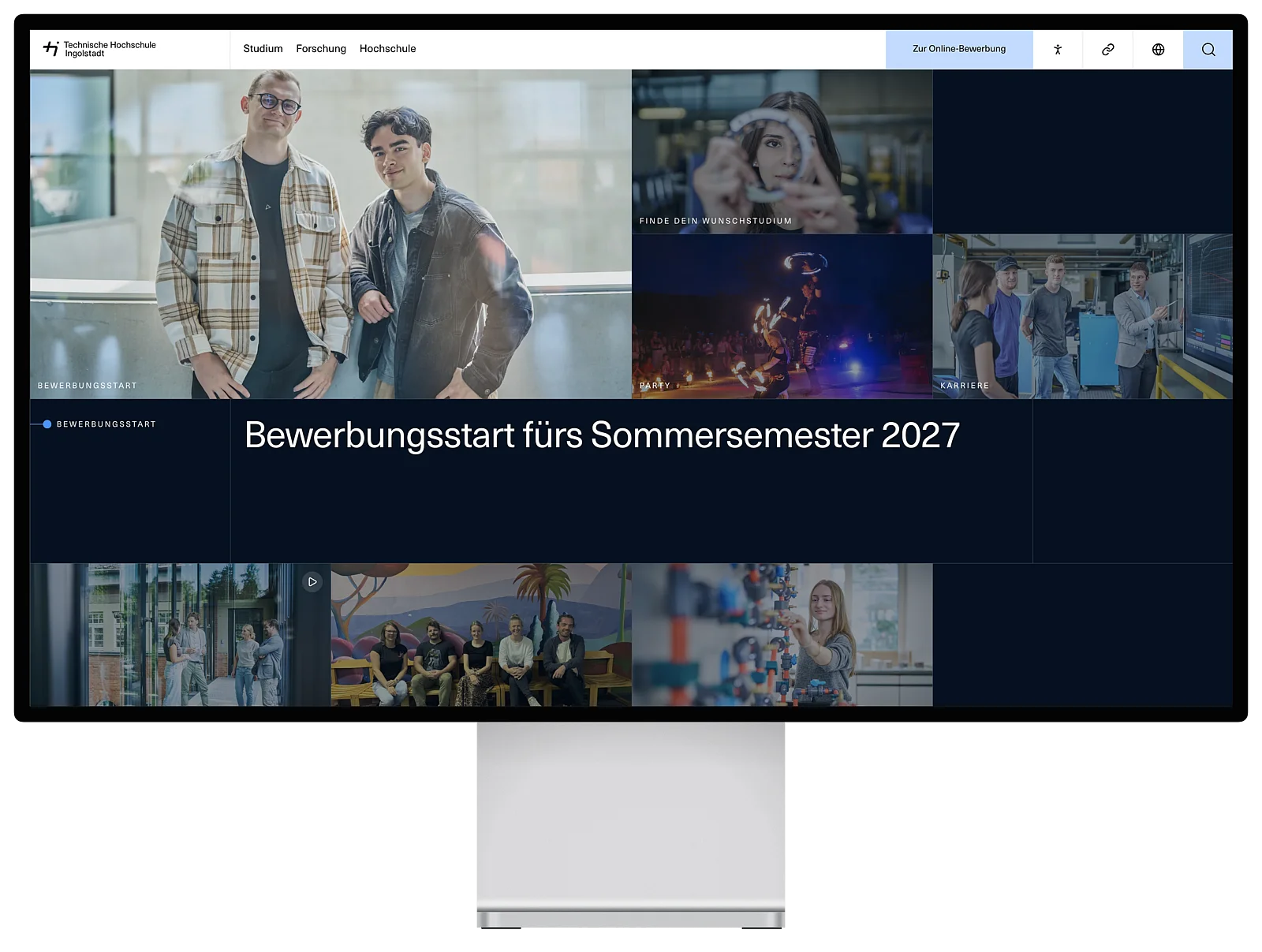Click the Technische Hochschule Ingolstadt logo
Viewport: 1262px width, 952px height.
tap(99, 49)
